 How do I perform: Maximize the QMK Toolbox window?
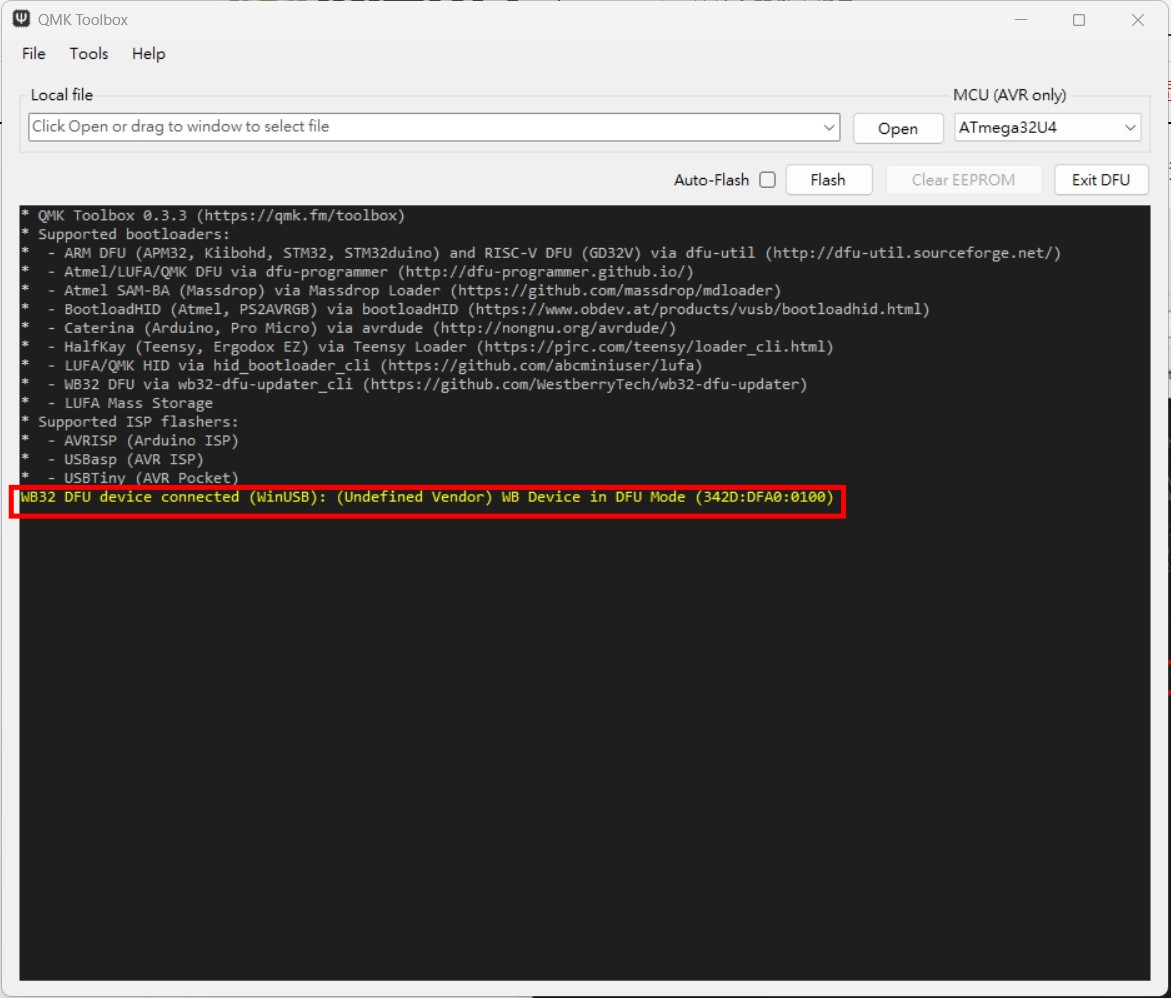[x=1079, y=19]
